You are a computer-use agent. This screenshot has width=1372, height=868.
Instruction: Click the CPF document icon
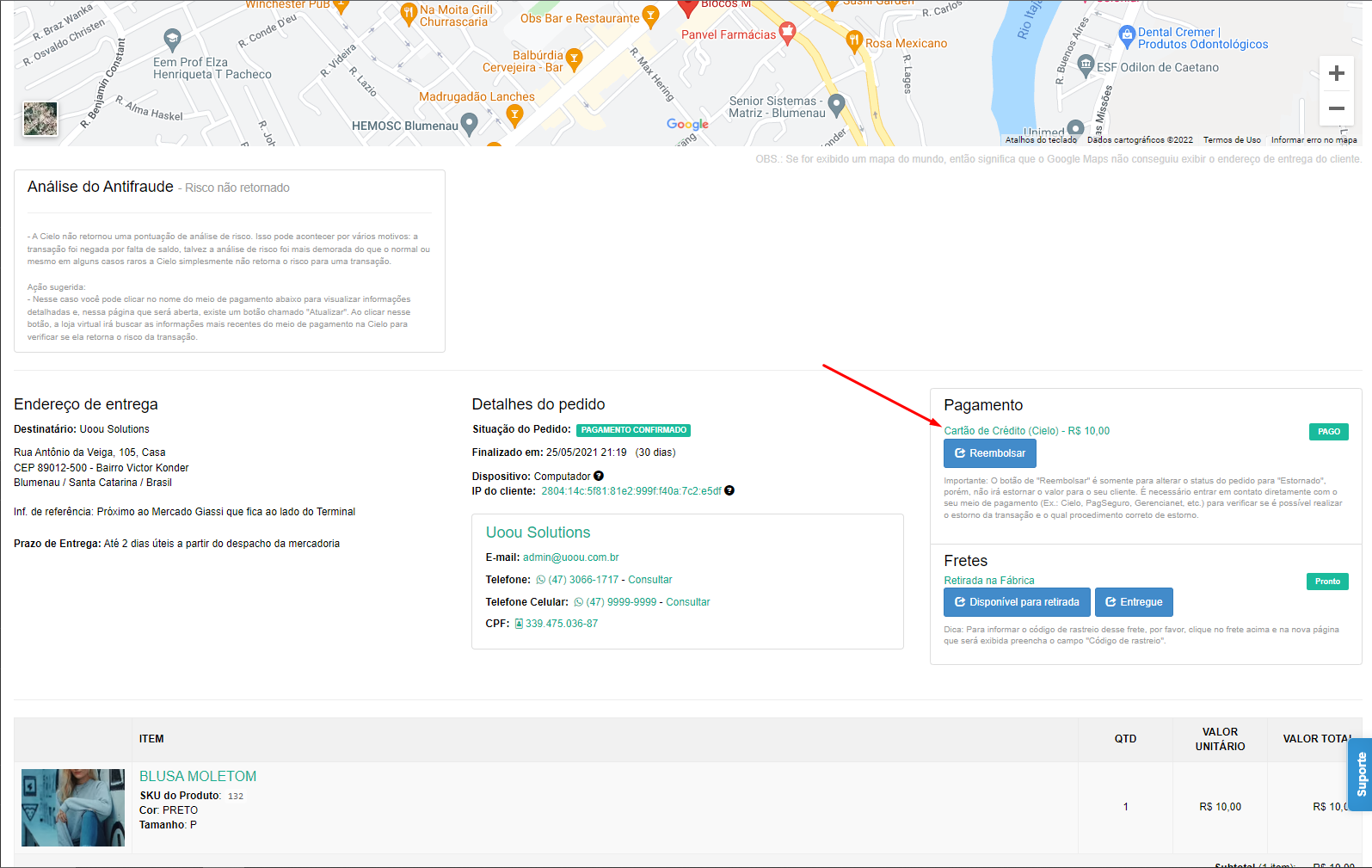pyautogui.click(x=519, y=624)
